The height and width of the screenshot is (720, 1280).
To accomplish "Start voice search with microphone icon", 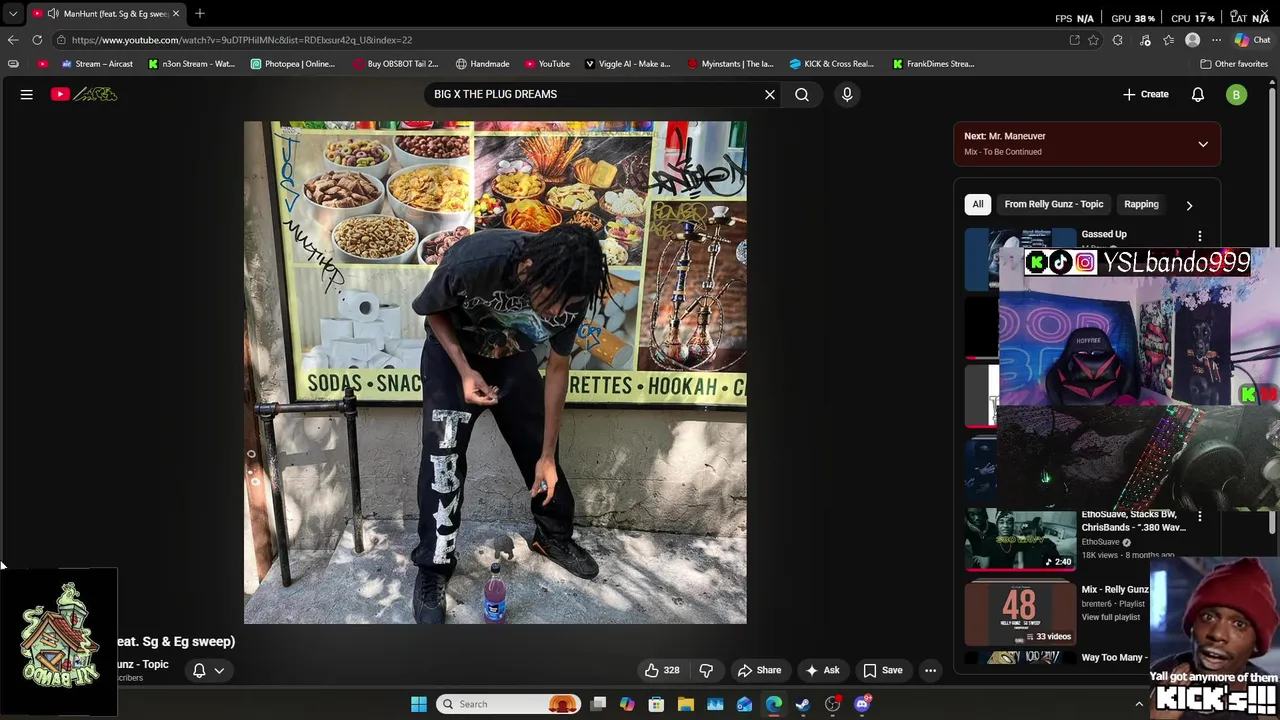I will [847, 94].
